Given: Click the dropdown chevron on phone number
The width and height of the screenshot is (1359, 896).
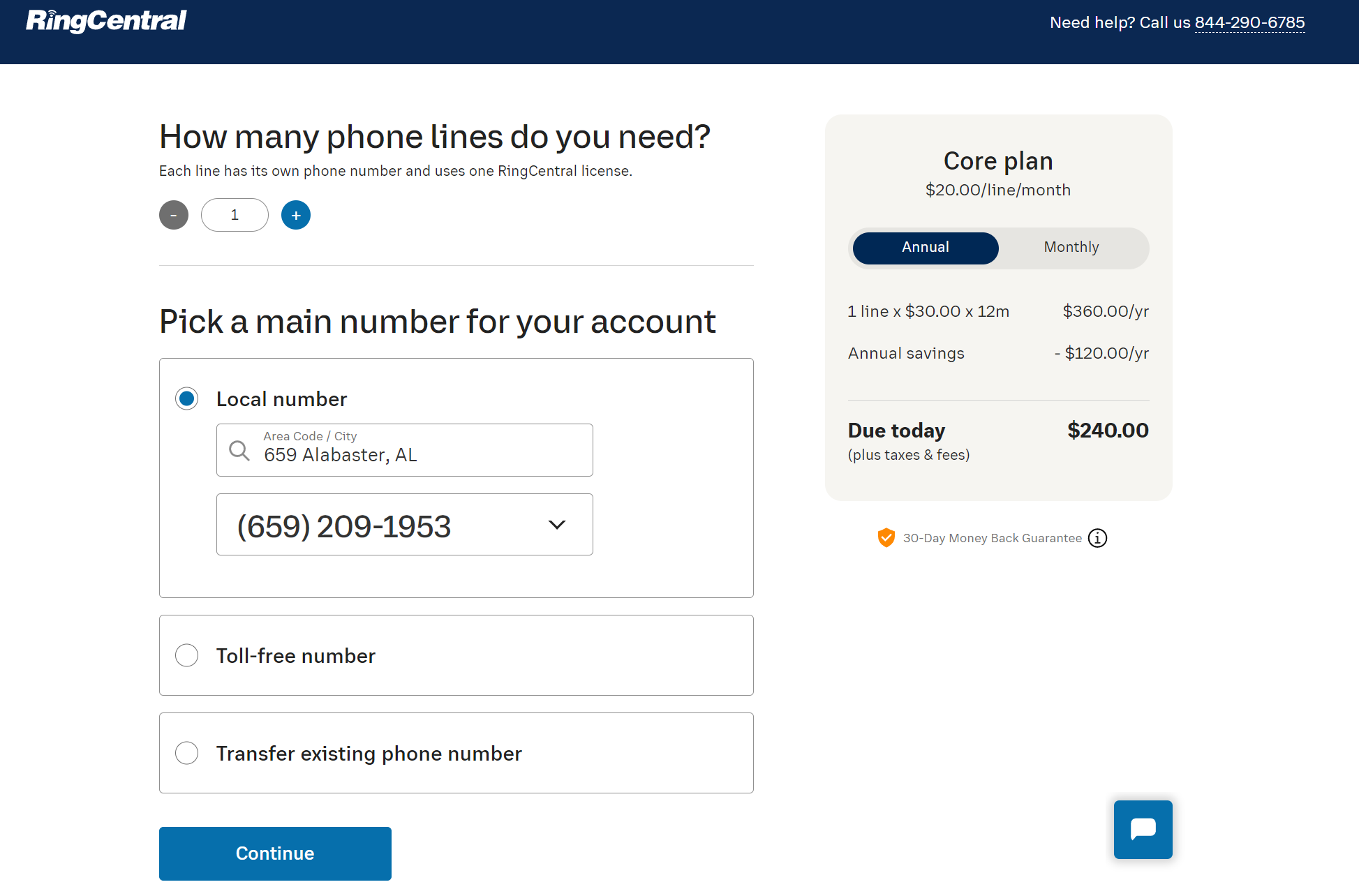Looking at the screenshot, I should (557, 524).
